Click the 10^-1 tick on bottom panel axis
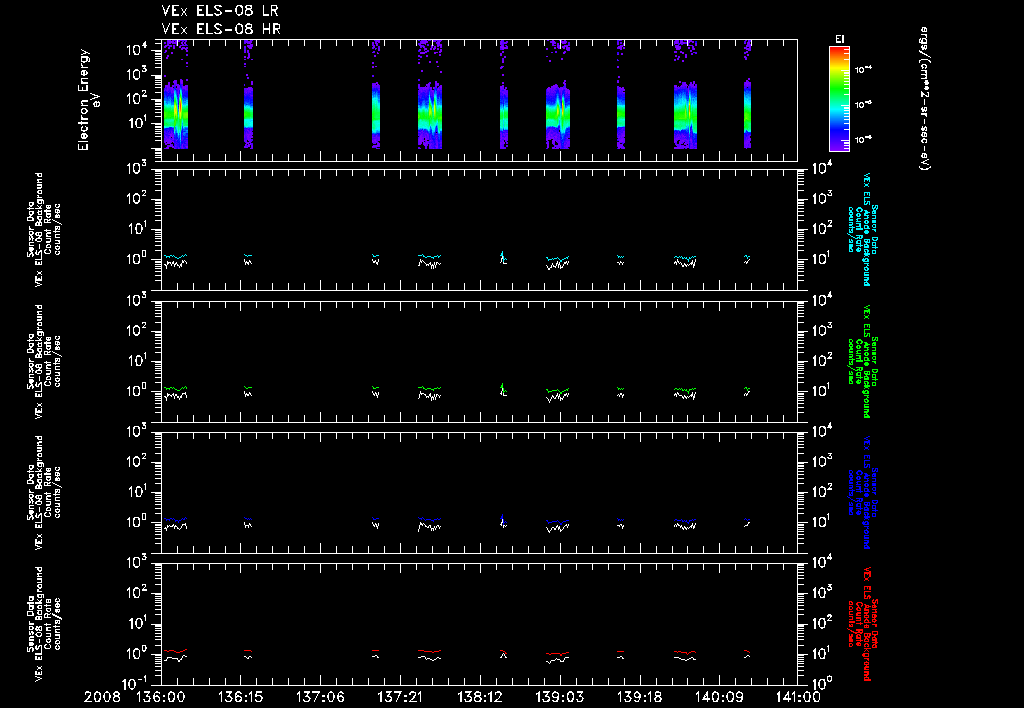1024x708 pixels. [137, 683]
